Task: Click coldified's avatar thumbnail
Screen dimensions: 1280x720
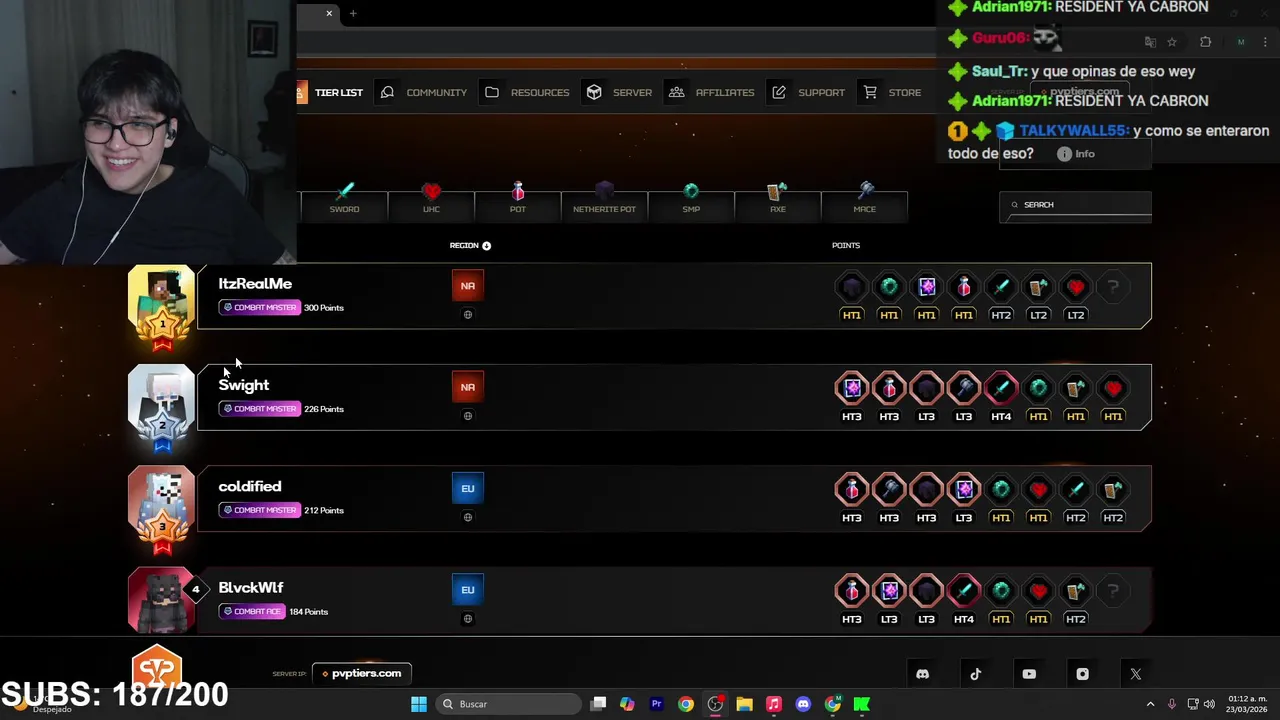Action: [161, 509]
